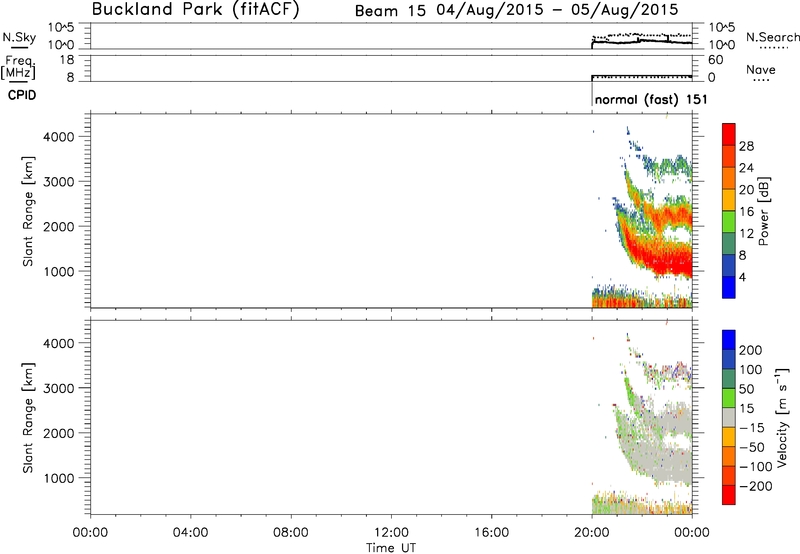Viewport: 800px width, 554px height.
Task: Click the '4000' tick of the power panel
Action: [59, 137]
